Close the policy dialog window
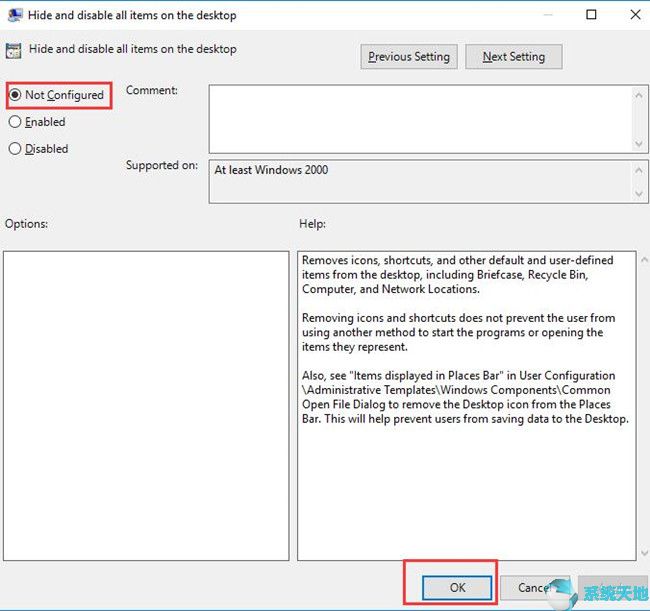 coord(635,15)
